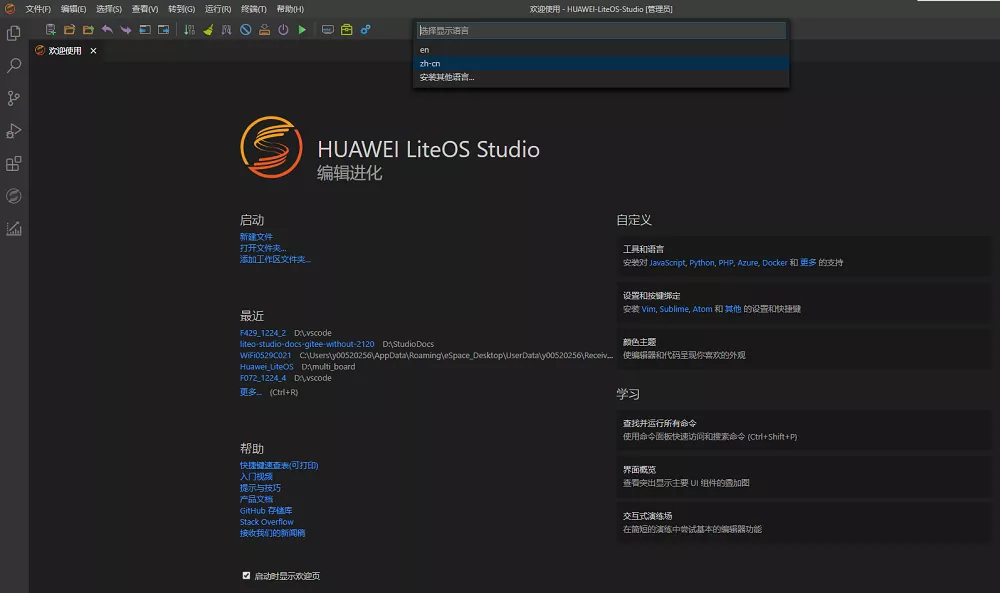Open the 查看(V) menu
The height and width of the screenshot is (593, 1000).
(x=145, y=9)
